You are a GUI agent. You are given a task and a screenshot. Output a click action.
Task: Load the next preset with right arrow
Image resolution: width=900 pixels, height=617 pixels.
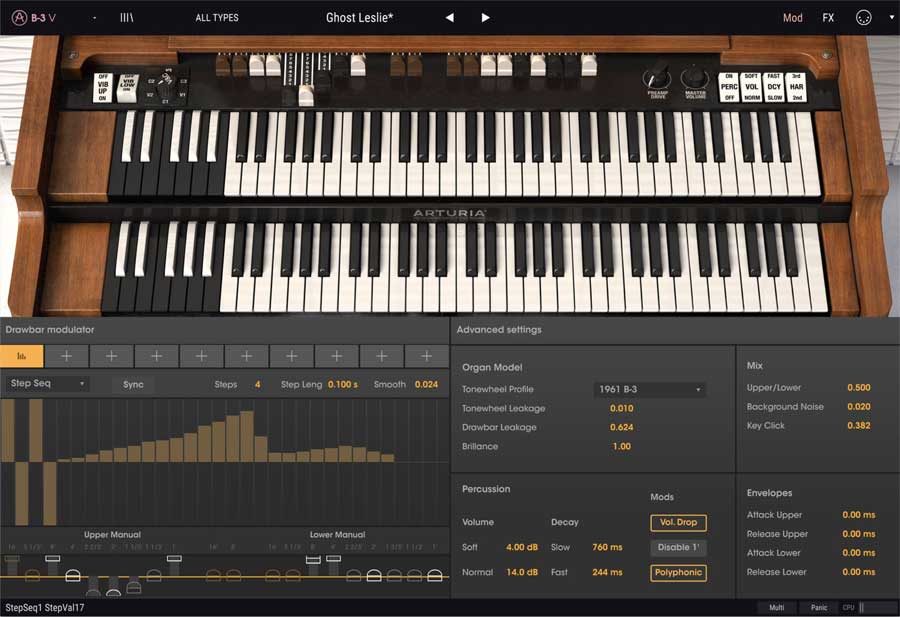[x=486, y=18]
